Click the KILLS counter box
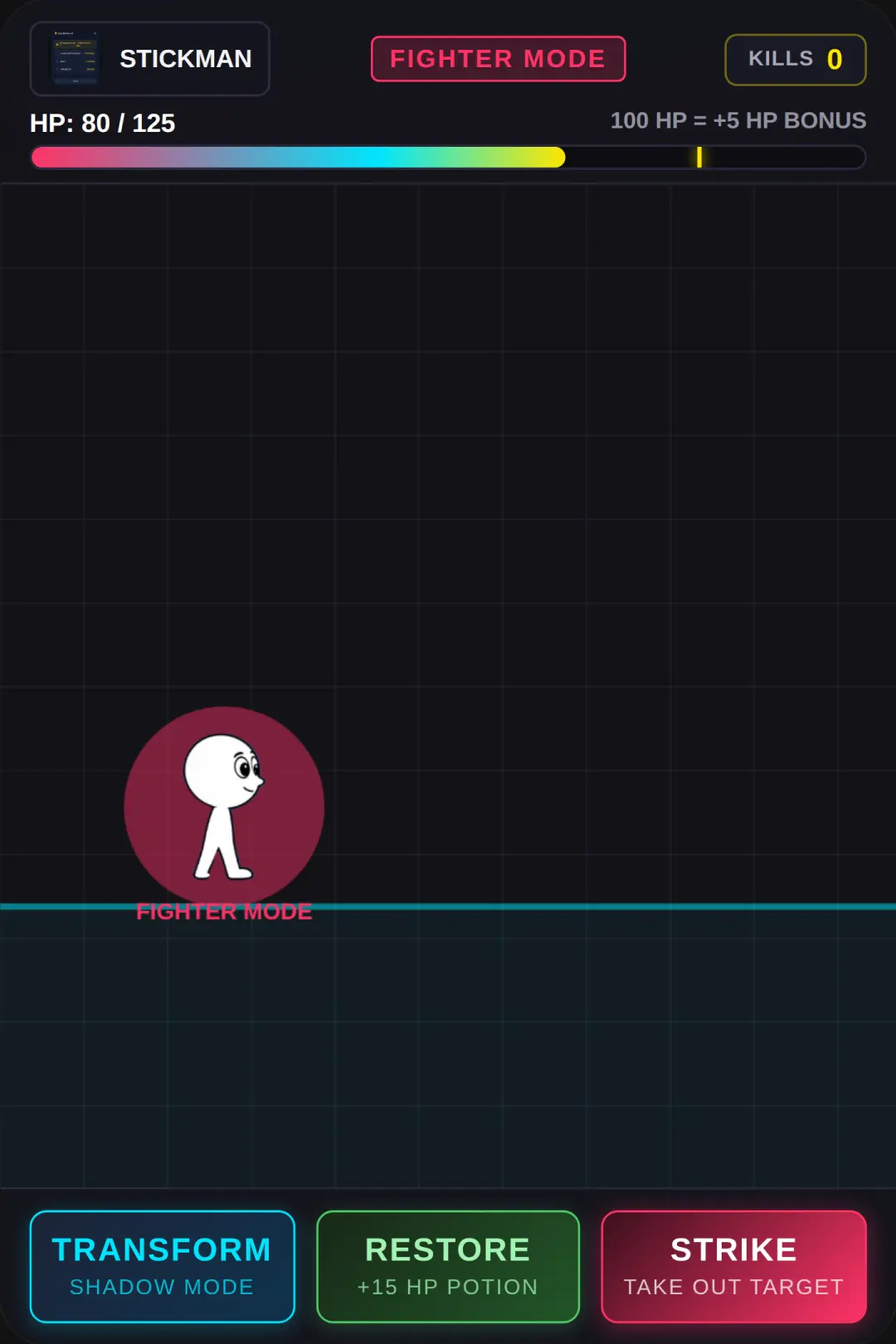 click(796, 60)
